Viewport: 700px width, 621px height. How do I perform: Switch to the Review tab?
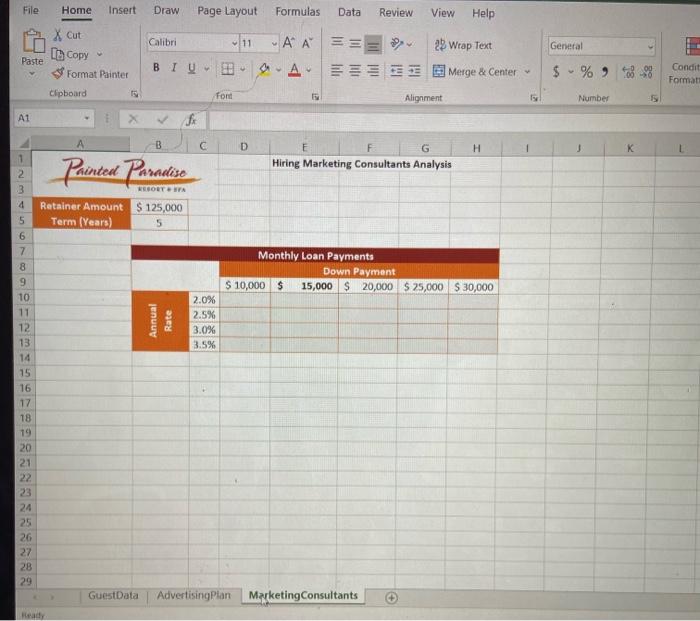coord(396,13)
